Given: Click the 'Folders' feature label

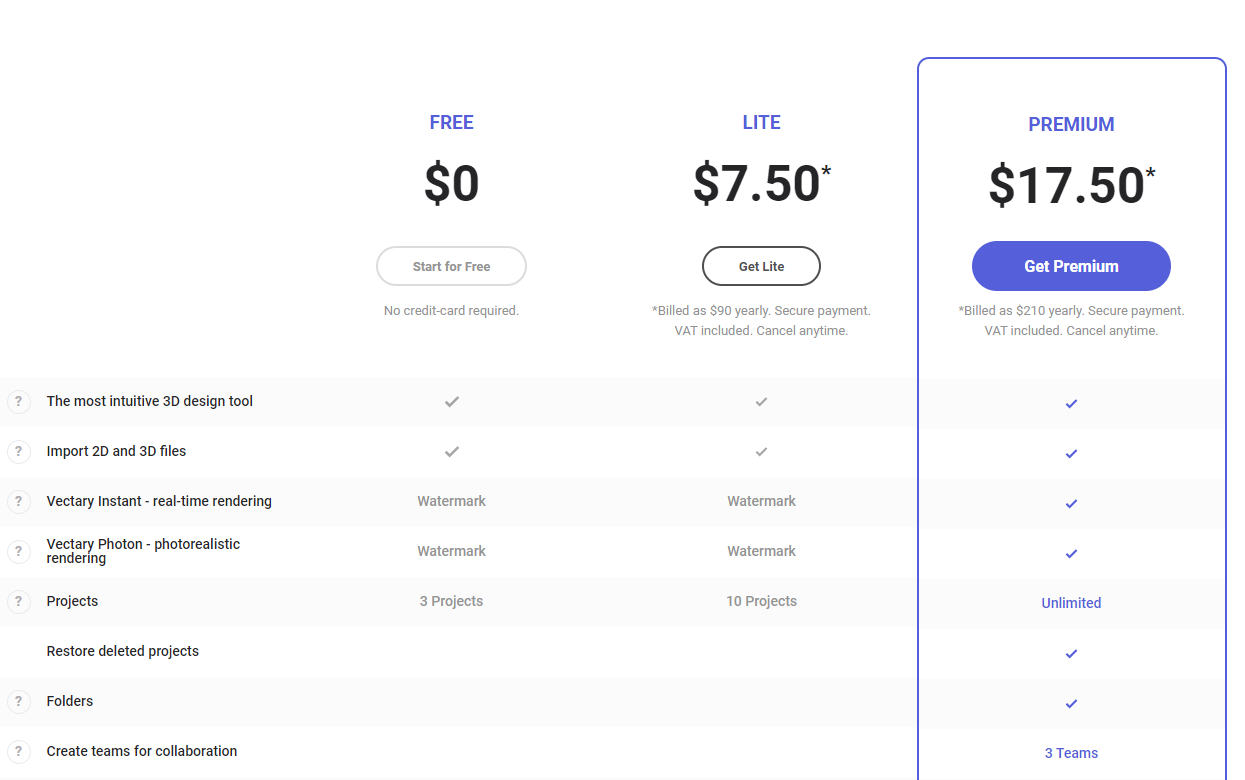Looking at the screenshot, I should (x=70, y=701).
